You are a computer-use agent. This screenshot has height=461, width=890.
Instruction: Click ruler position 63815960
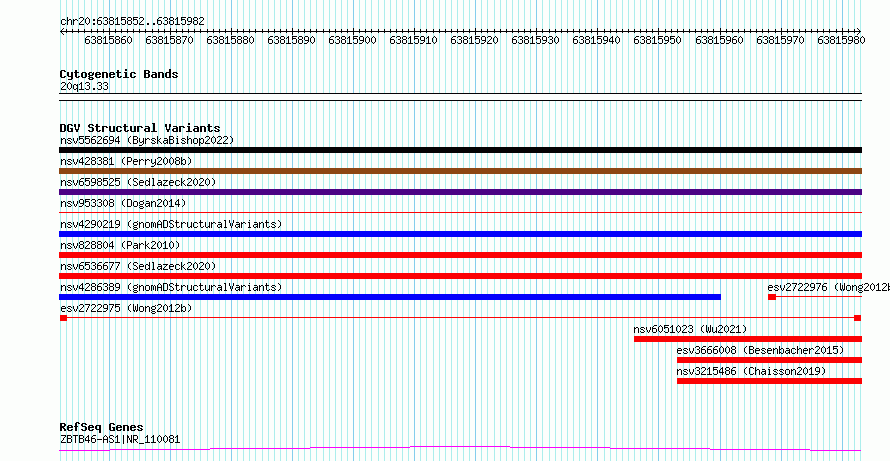(x=719, y=40)
